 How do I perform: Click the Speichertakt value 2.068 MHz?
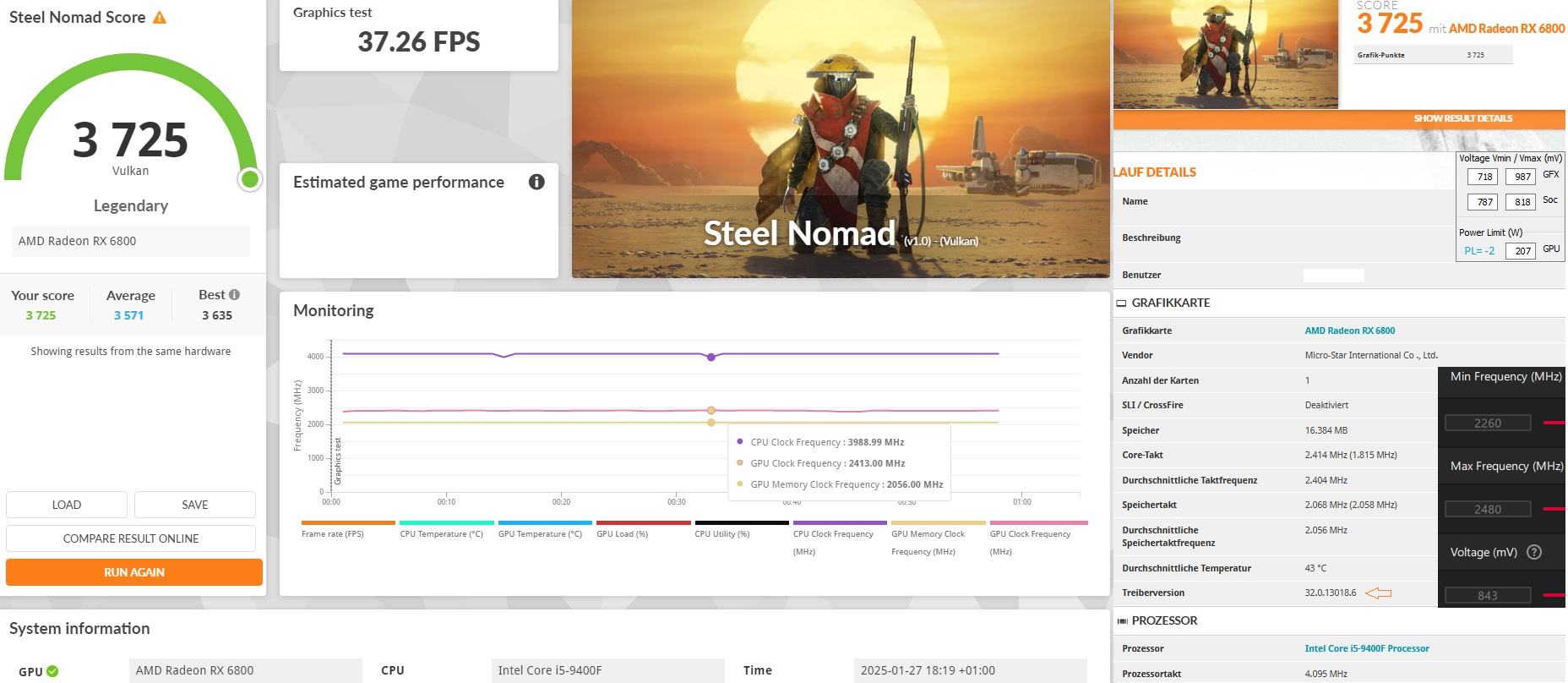pos(1351,505)
